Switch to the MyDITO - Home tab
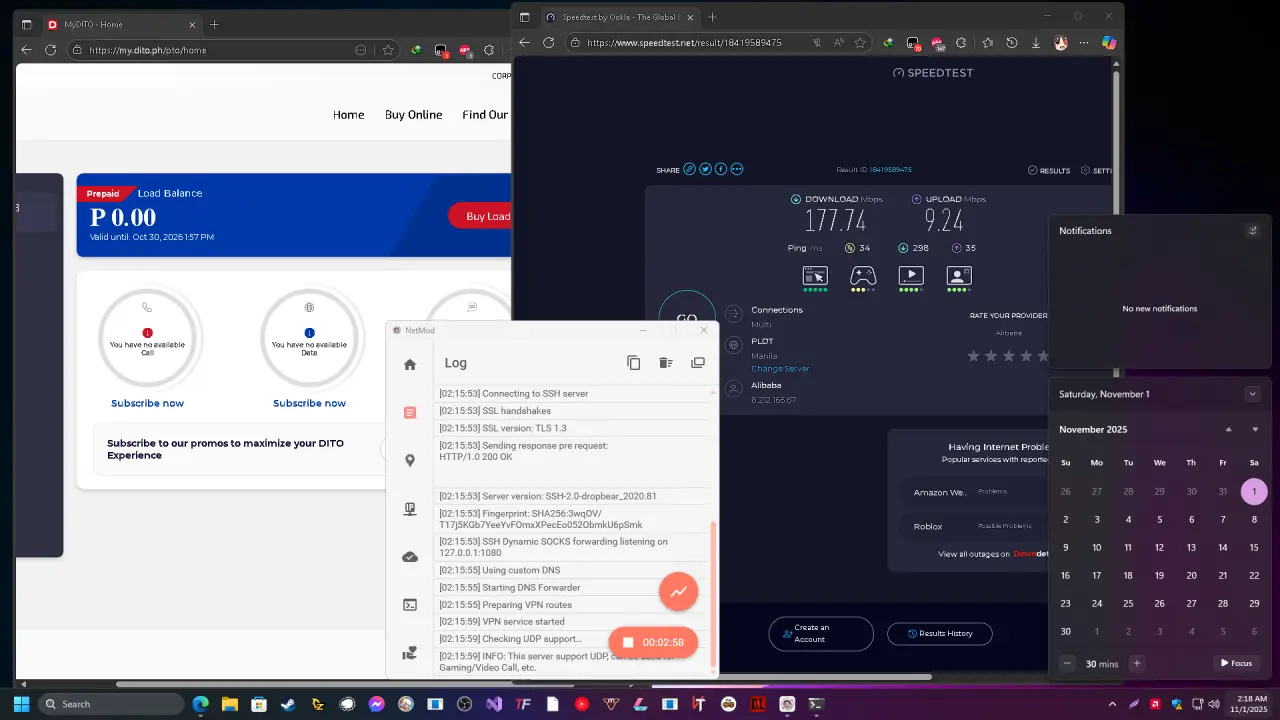The image size is (1280, 720). (120, 24)
